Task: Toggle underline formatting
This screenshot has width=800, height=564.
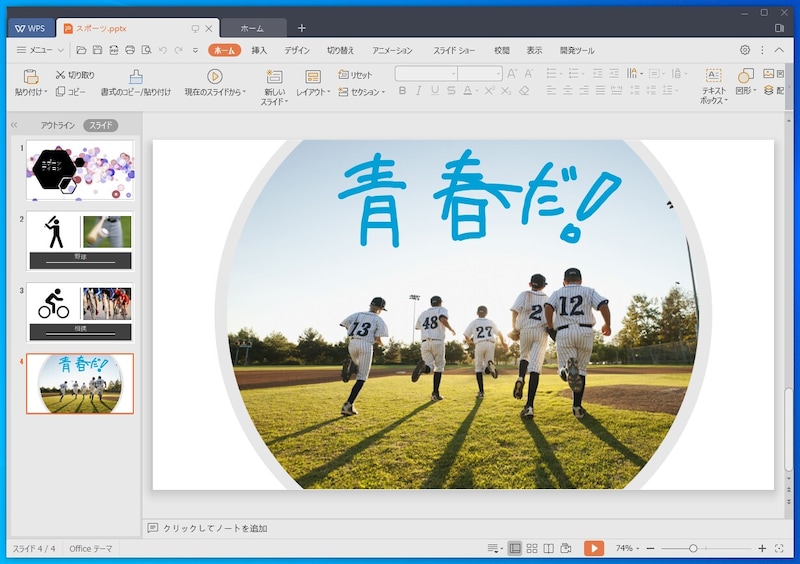Action: click(435, 91)
